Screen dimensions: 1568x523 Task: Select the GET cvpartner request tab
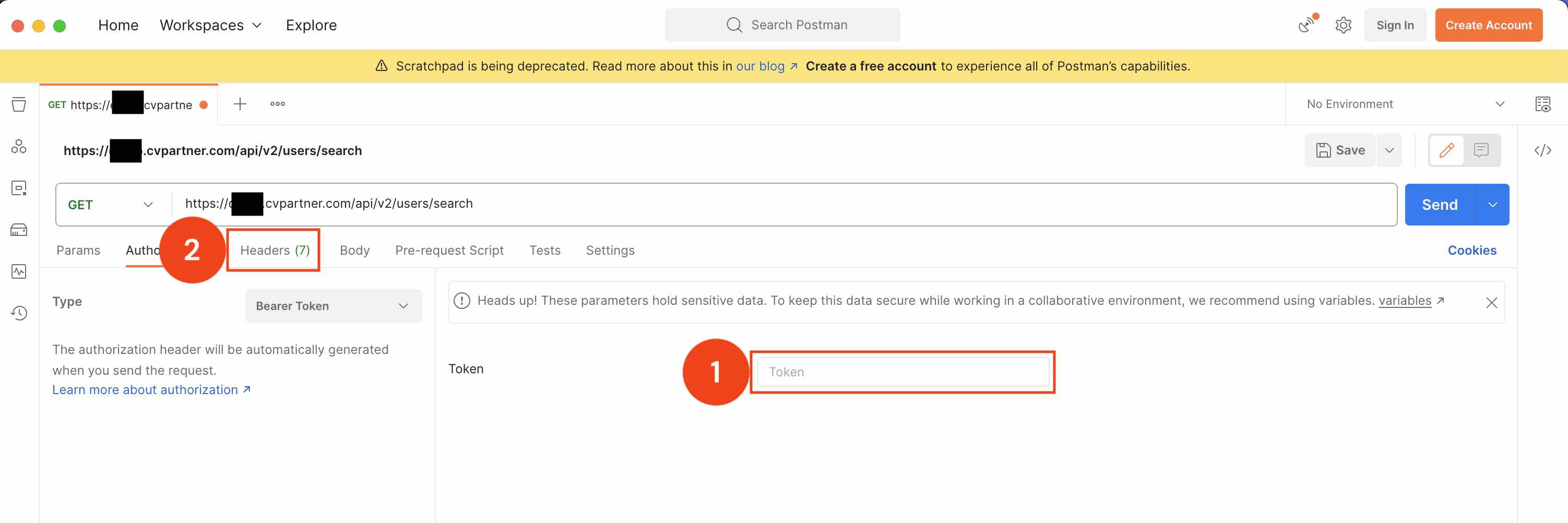[x=128, y=105]
